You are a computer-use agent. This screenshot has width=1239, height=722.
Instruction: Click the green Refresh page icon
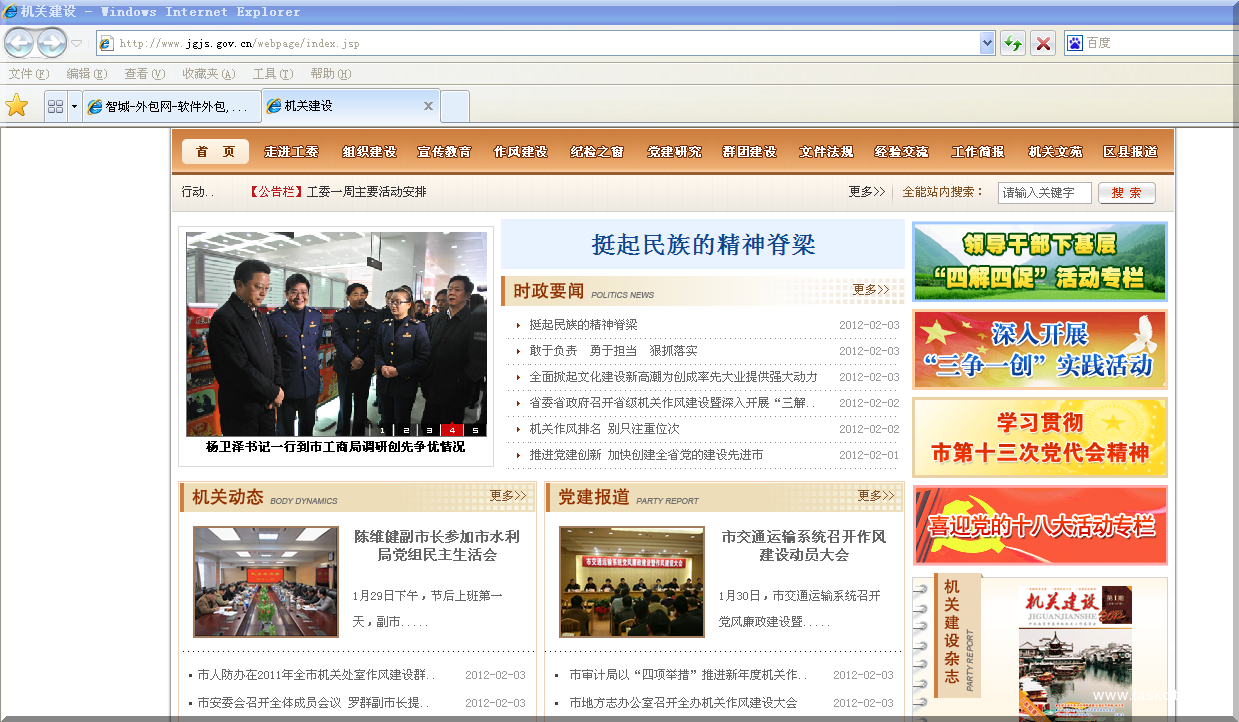[x=1013, y=43]
